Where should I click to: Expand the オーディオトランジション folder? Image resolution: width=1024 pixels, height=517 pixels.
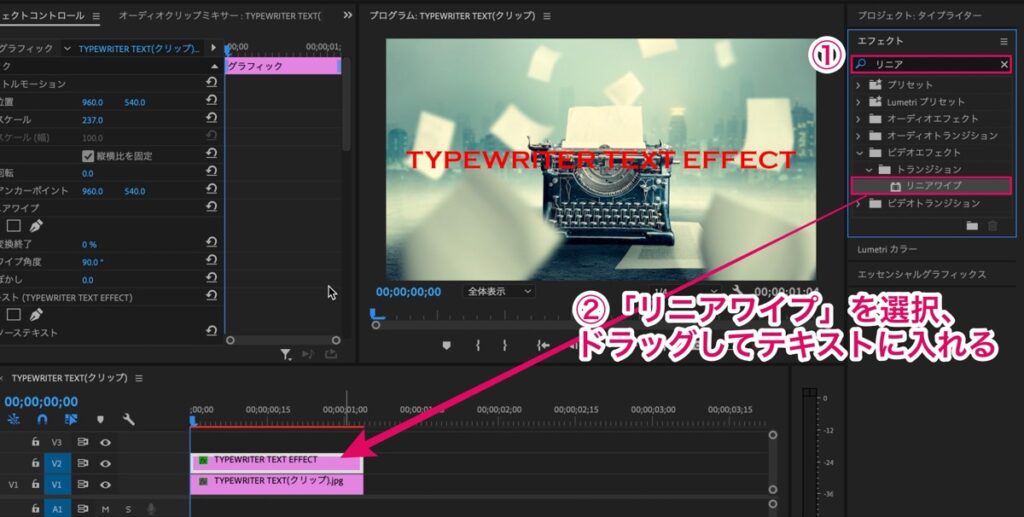[858, 136]
